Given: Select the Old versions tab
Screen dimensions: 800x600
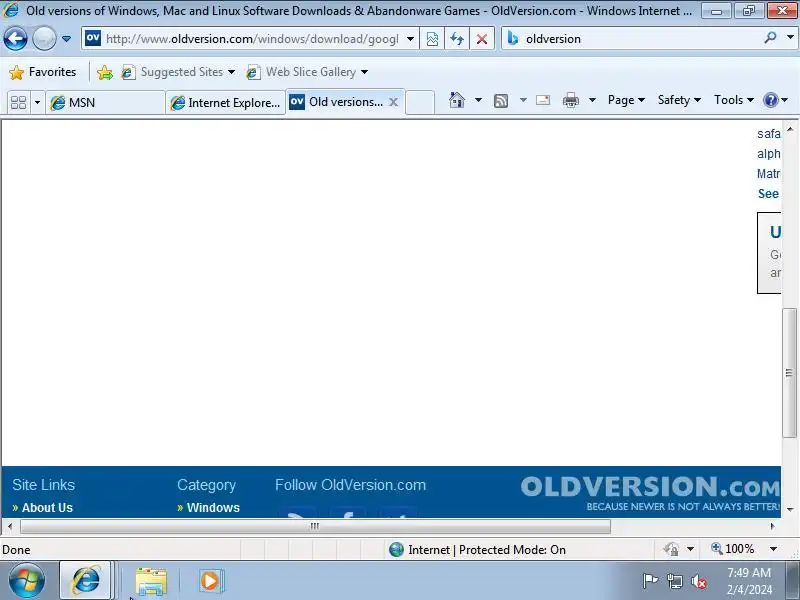Looking at the screenshot, I should tap(339, 102).
